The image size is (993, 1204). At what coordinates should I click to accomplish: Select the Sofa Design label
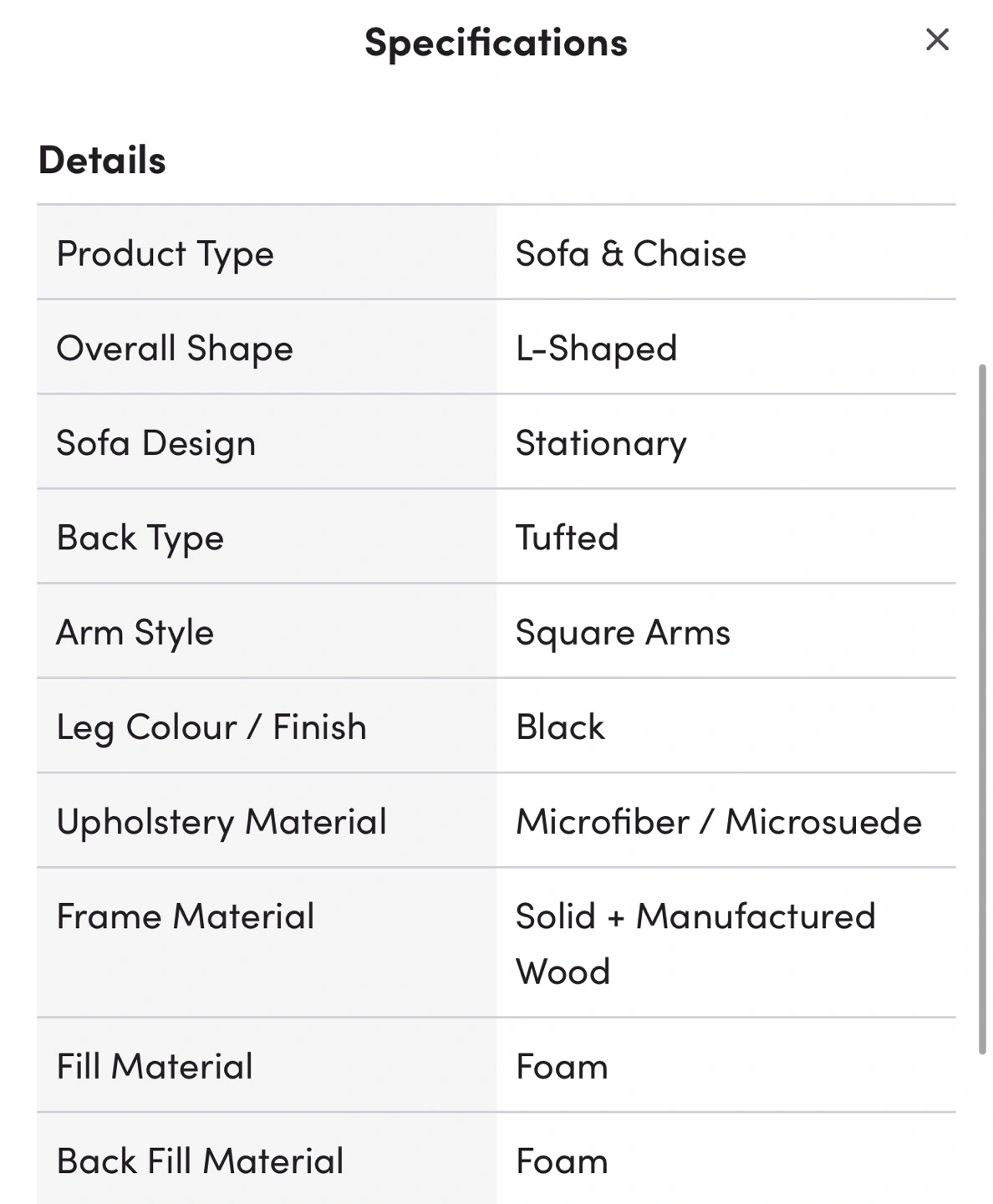(x=155, y=442)
